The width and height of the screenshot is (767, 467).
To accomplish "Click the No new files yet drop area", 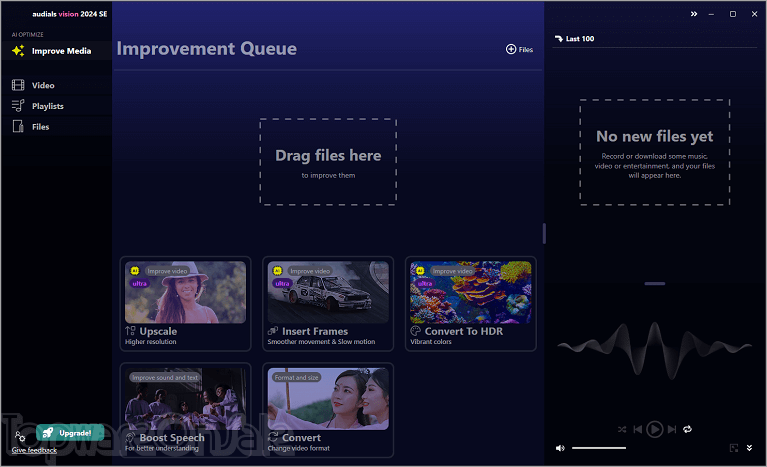I will pos(654,152).
